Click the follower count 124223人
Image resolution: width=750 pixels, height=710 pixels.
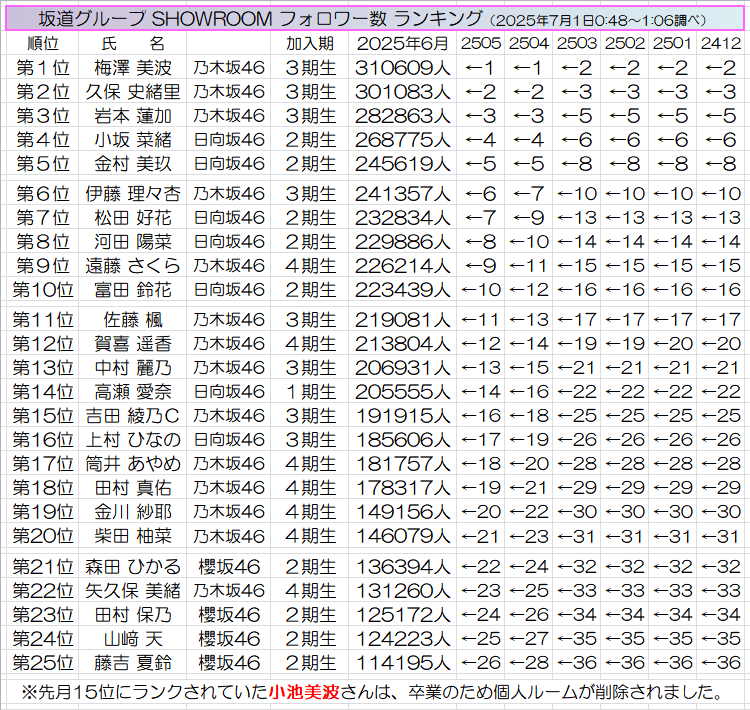click(402, 638)
